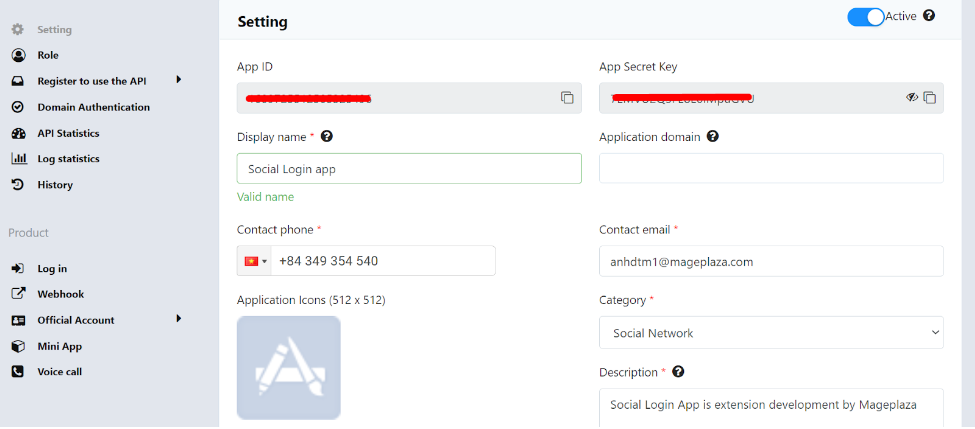Expand the Official Account submenu
Screen dimensions: 975x429
tap(179, 319)
